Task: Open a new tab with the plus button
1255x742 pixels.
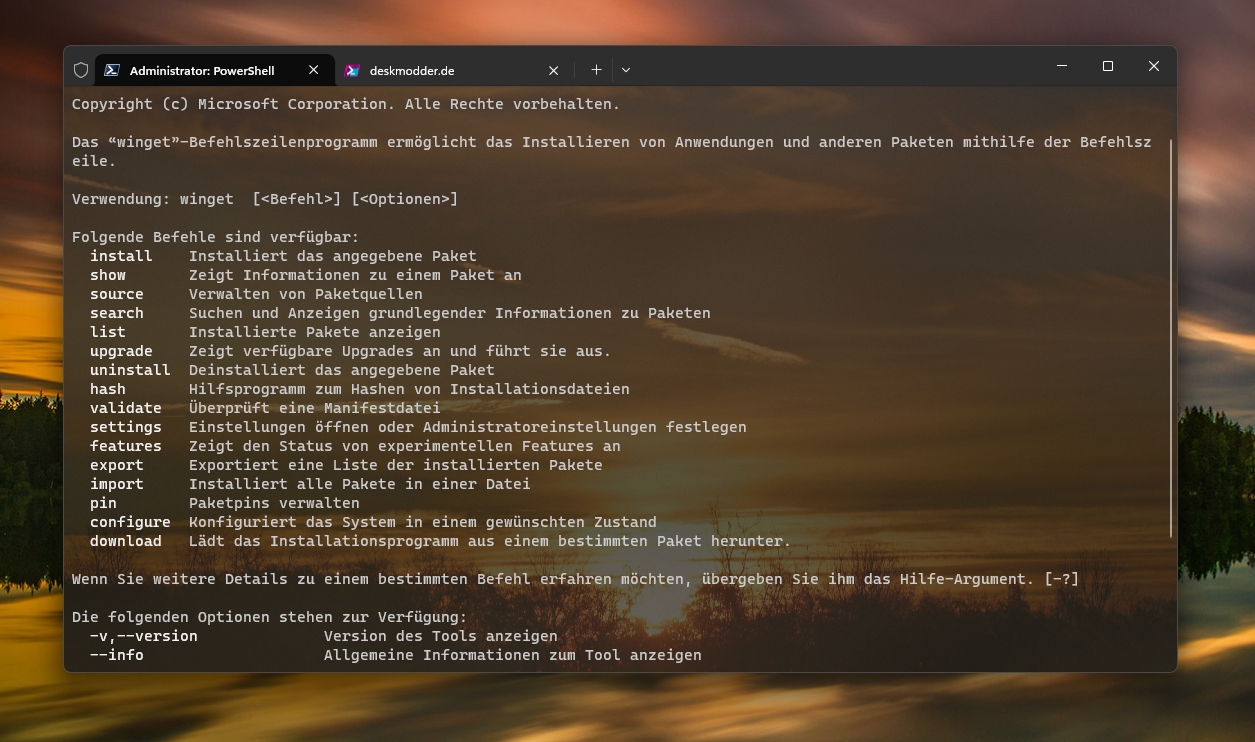Action: [596, 70]
